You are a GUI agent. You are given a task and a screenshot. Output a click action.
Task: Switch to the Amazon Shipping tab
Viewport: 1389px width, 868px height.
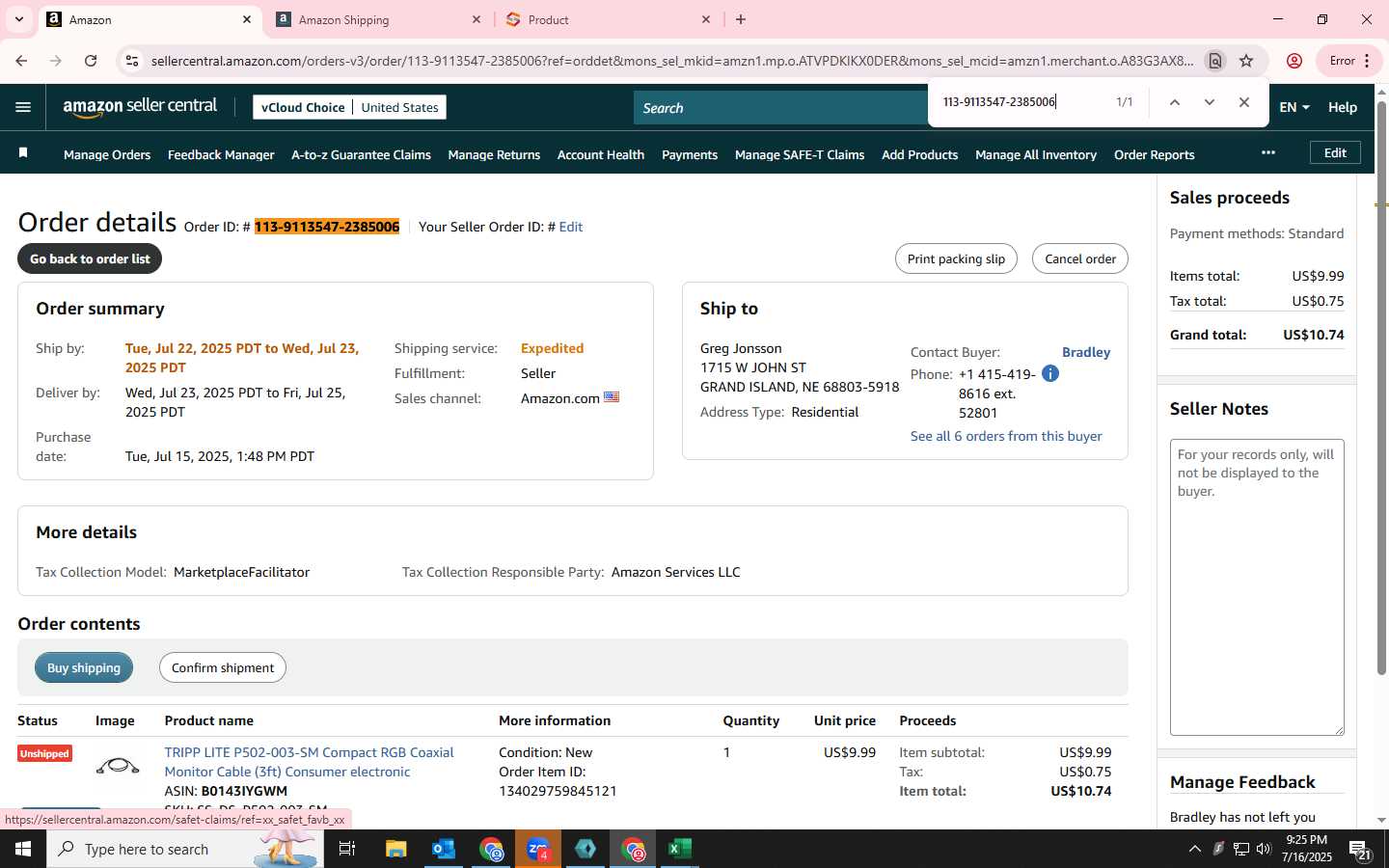[376, 19]
